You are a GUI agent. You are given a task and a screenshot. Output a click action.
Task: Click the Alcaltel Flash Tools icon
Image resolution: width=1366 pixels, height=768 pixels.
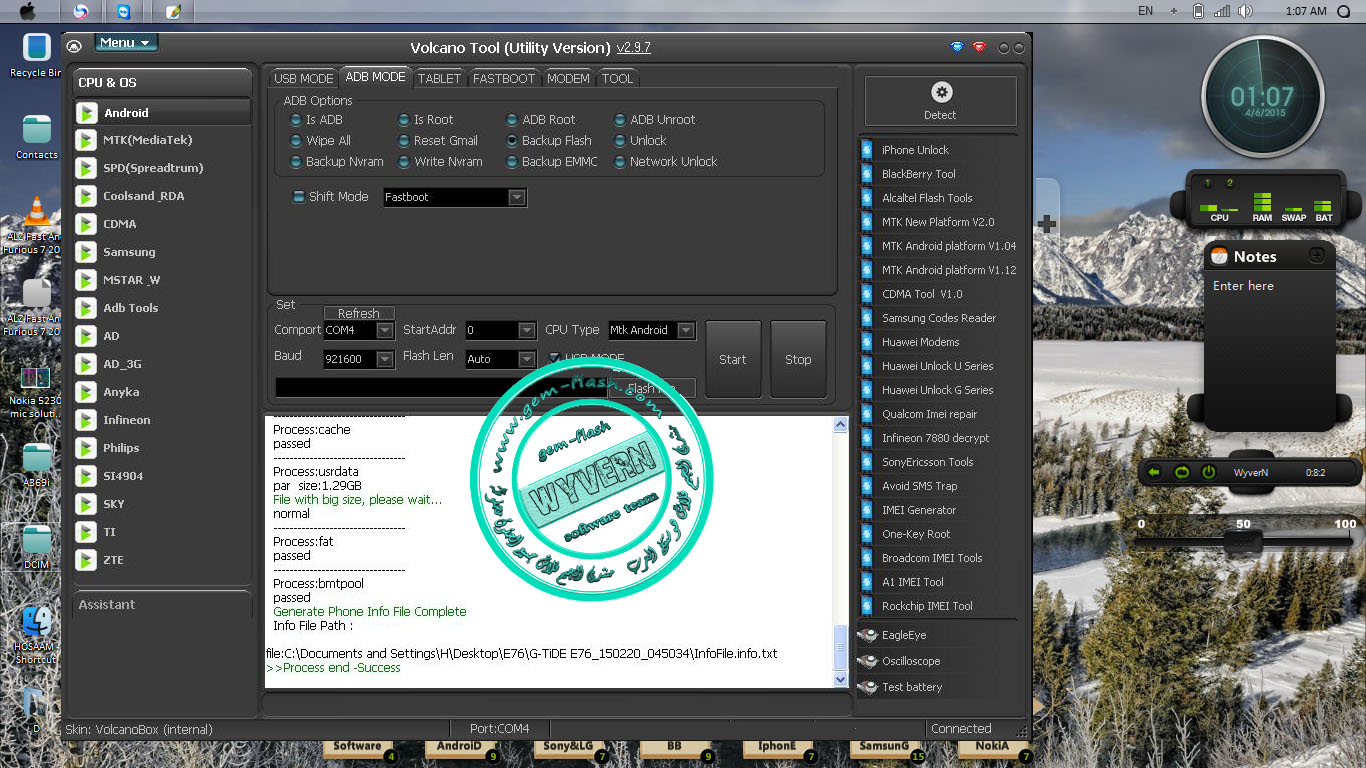[x=866, y=198]
